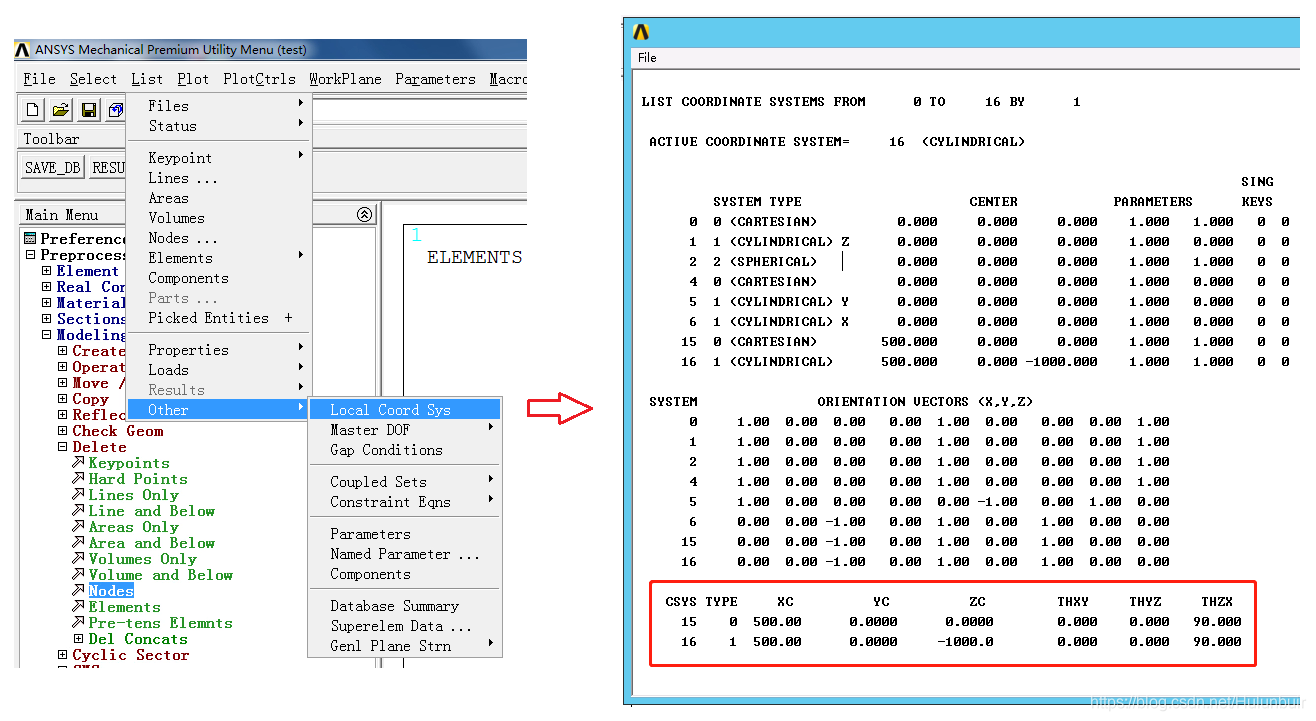Image resolution: width=1316 pixels, height=721 pixels.
Task: Open the PlotCtrls menu
Action: [259, 79]
